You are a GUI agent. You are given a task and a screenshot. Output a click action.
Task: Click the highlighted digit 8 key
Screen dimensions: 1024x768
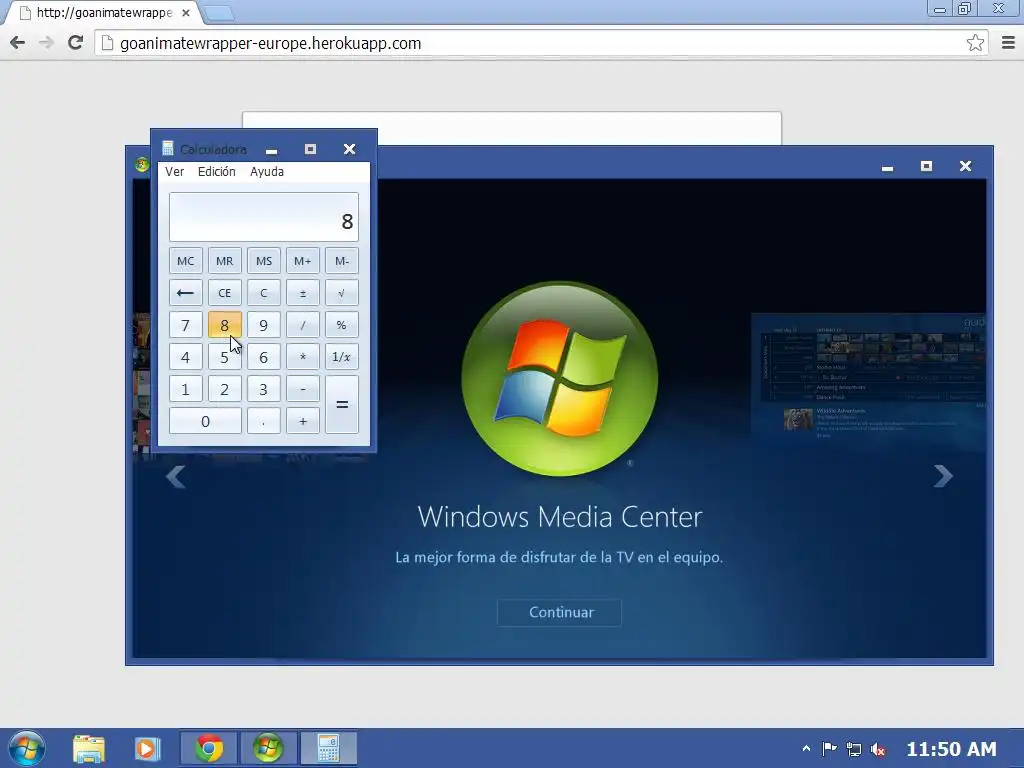point(225,325)
